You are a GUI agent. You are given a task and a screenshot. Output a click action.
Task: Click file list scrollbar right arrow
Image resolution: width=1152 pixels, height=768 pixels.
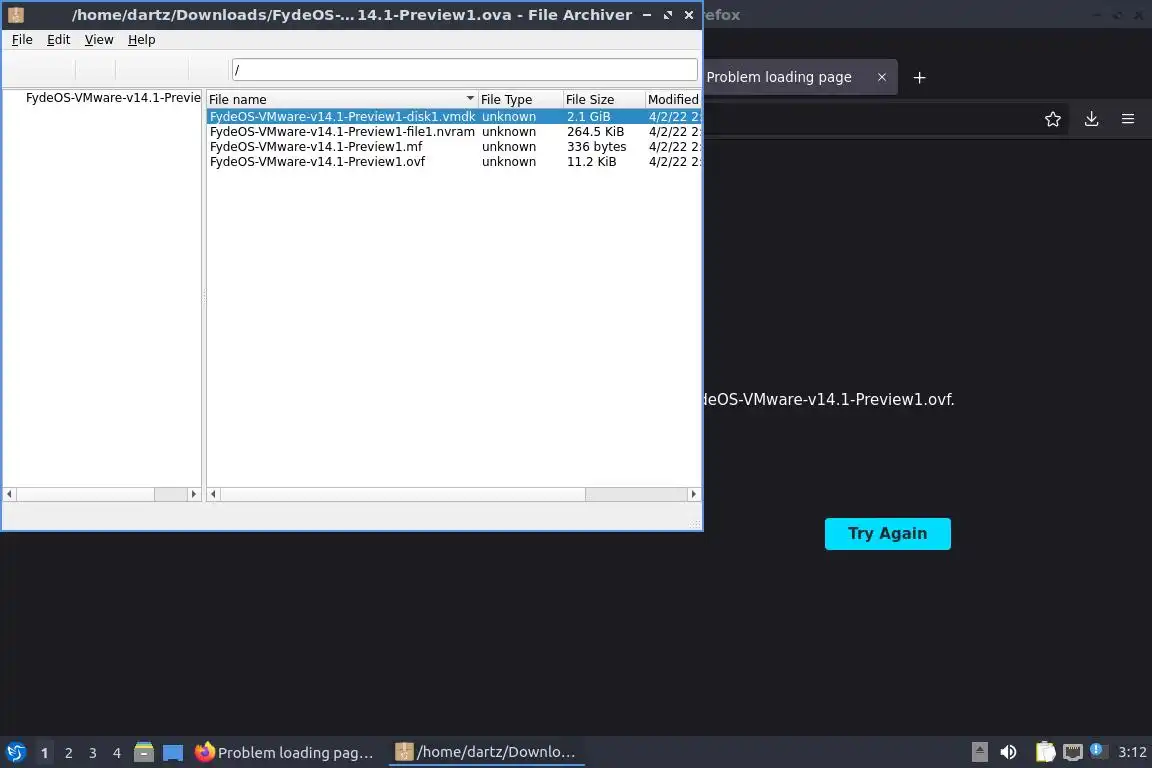pyautogui.click(x=694, y=494)
